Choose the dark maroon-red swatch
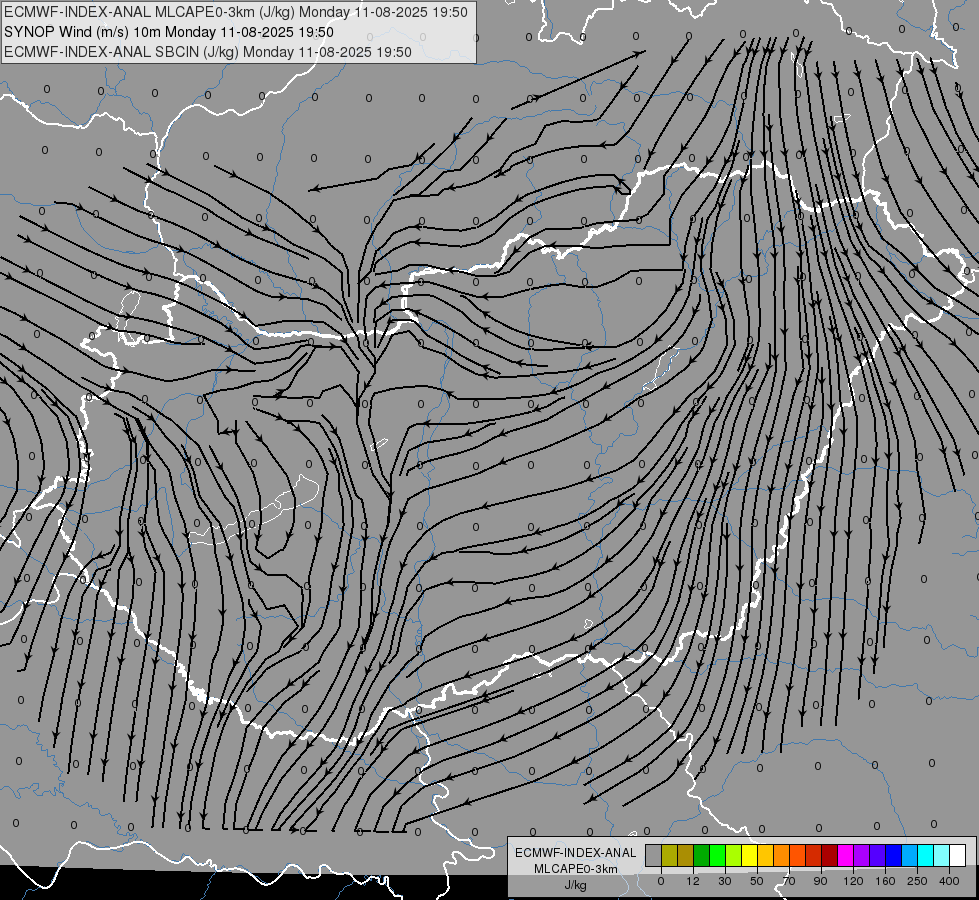Viewport: 979px width, 900px height. coord(830,855)
